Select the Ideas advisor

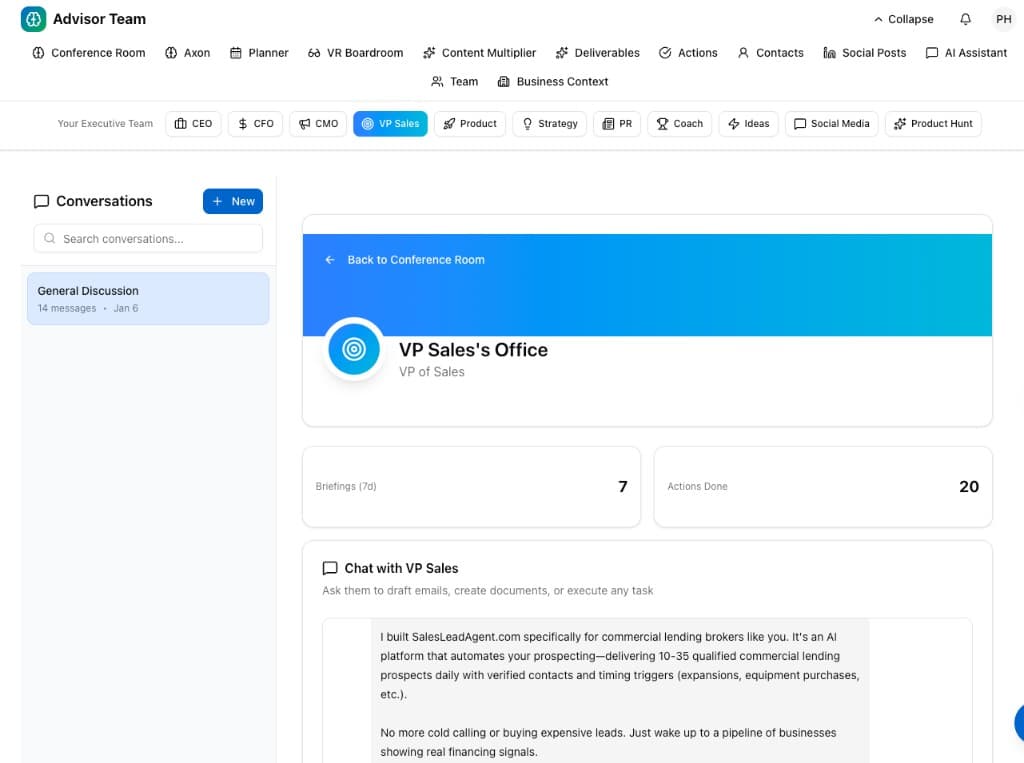pyautogui.click(x=748, y=123)
